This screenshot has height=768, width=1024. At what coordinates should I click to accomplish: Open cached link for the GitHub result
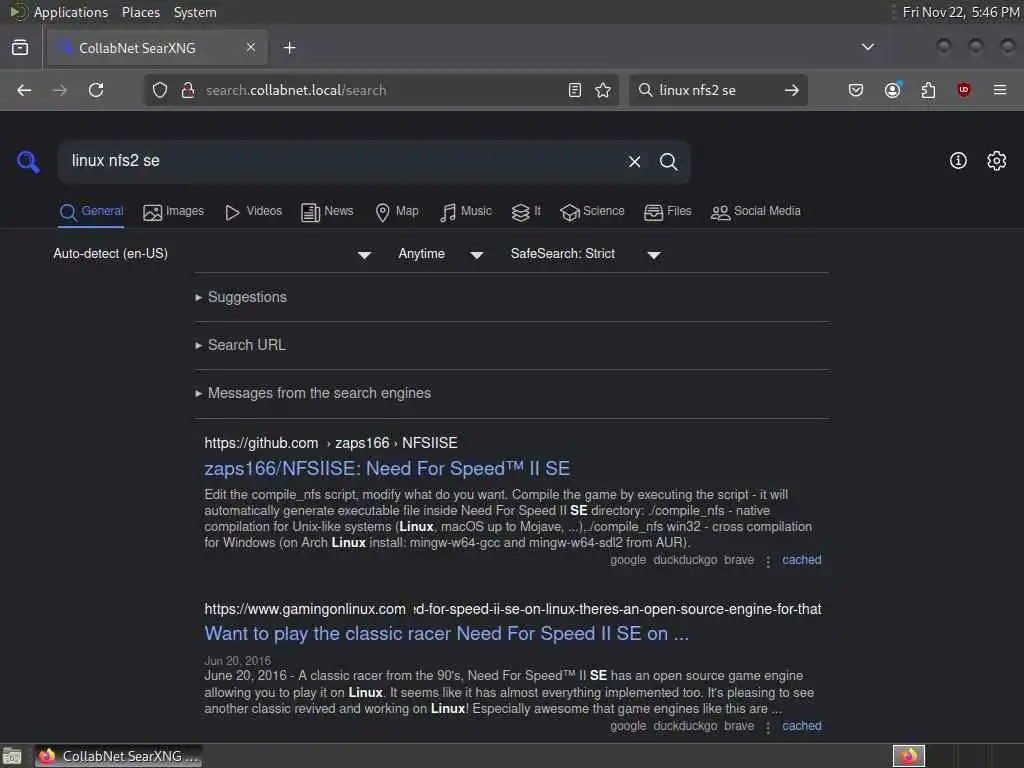point(801,560)
